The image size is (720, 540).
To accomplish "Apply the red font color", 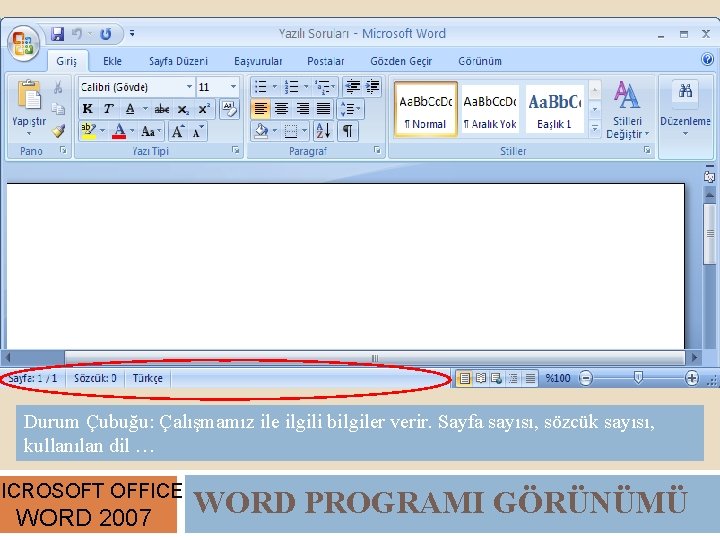I will [x=119, y=131].
